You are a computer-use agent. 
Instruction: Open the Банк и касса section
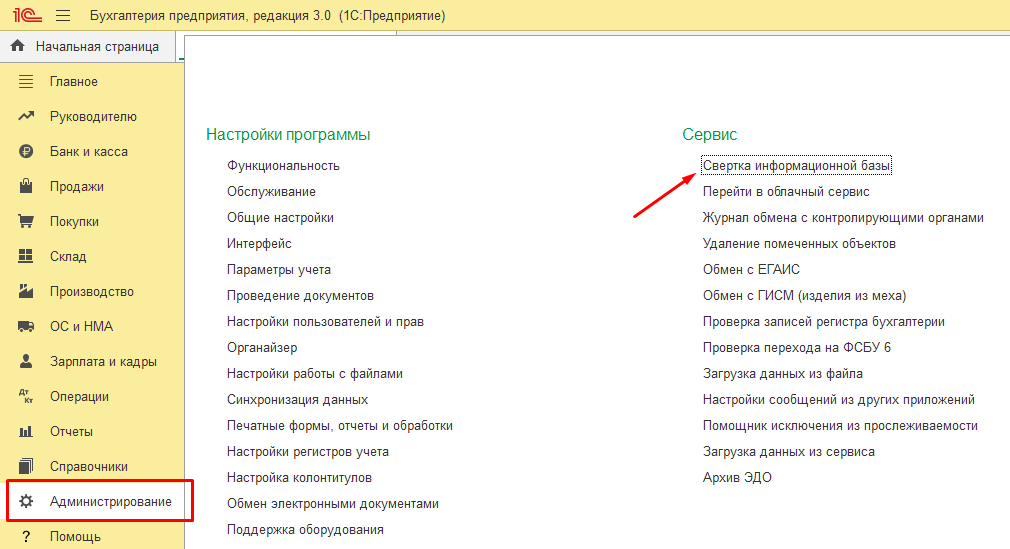point(89,151)
